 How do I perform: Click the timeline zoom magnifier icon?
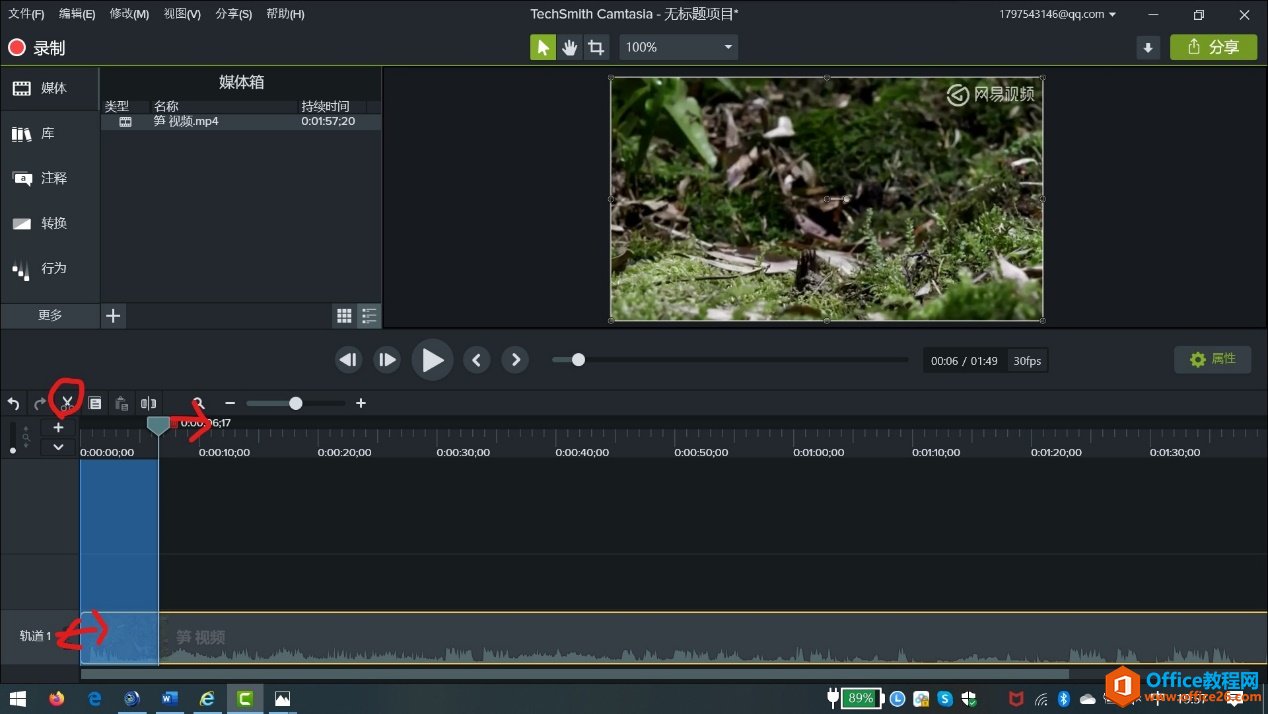point(198,404)
